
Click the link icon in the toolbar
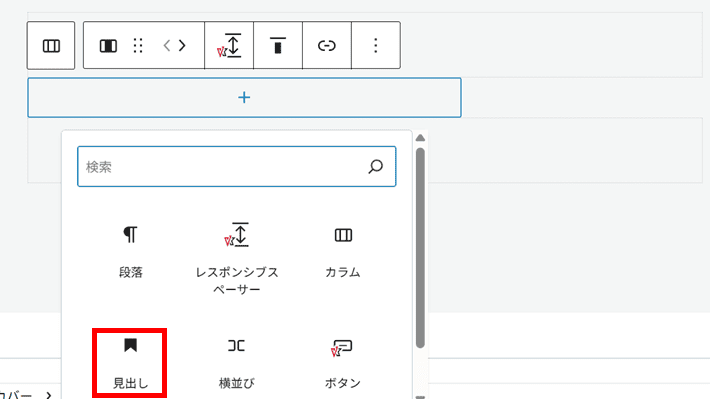pyautogui.click(x=327, y=46)
